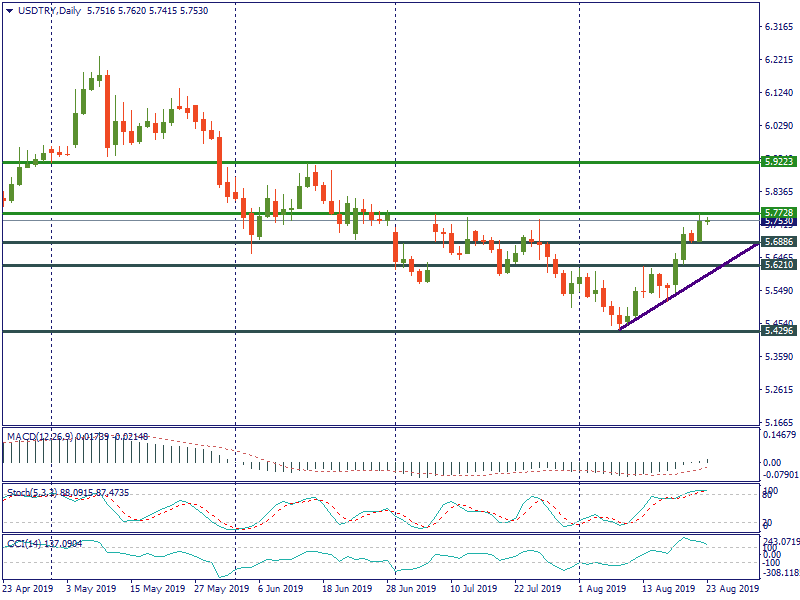
Task: Select the 5.6886 dark level label
Action: coord(779,242)
